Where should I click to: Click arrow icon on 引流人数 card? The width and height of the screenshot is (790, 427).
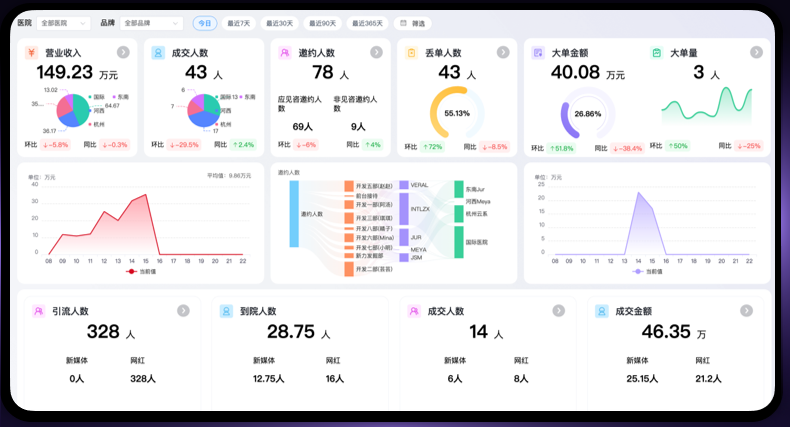(183, 311)
